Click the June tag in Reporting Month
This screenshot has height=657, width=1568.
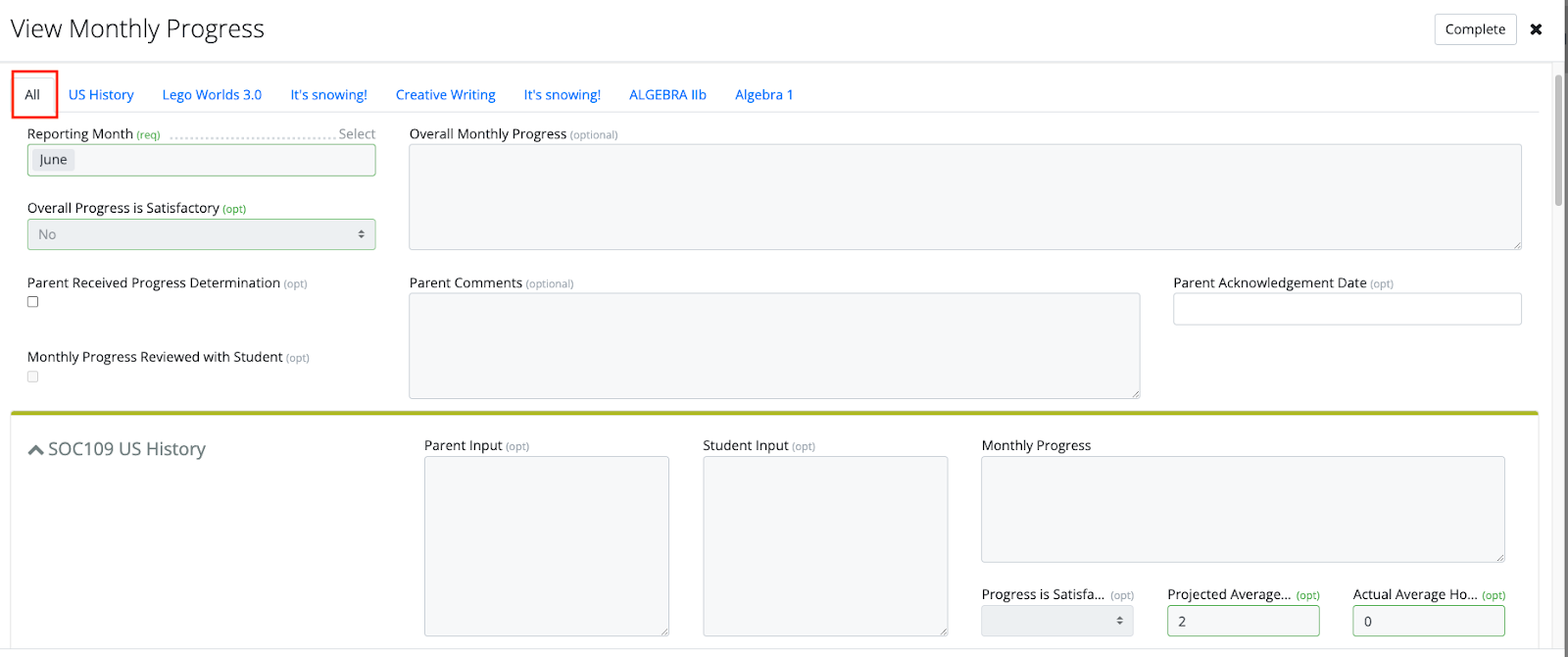tap(54, 160)
